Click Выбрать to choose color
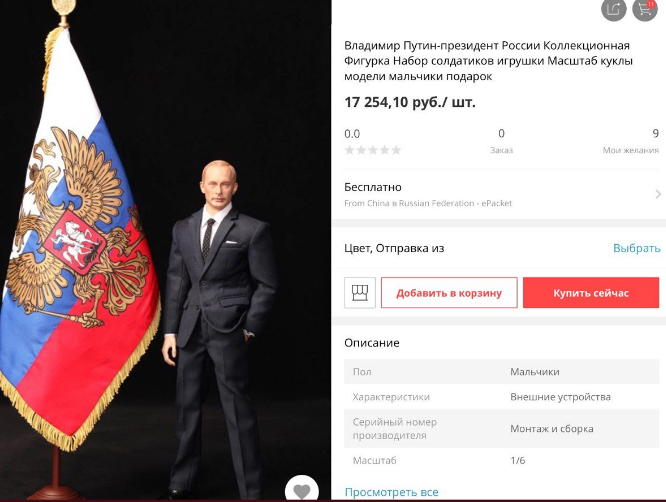This screenshot has height=502, width=666. pos(637,248)
